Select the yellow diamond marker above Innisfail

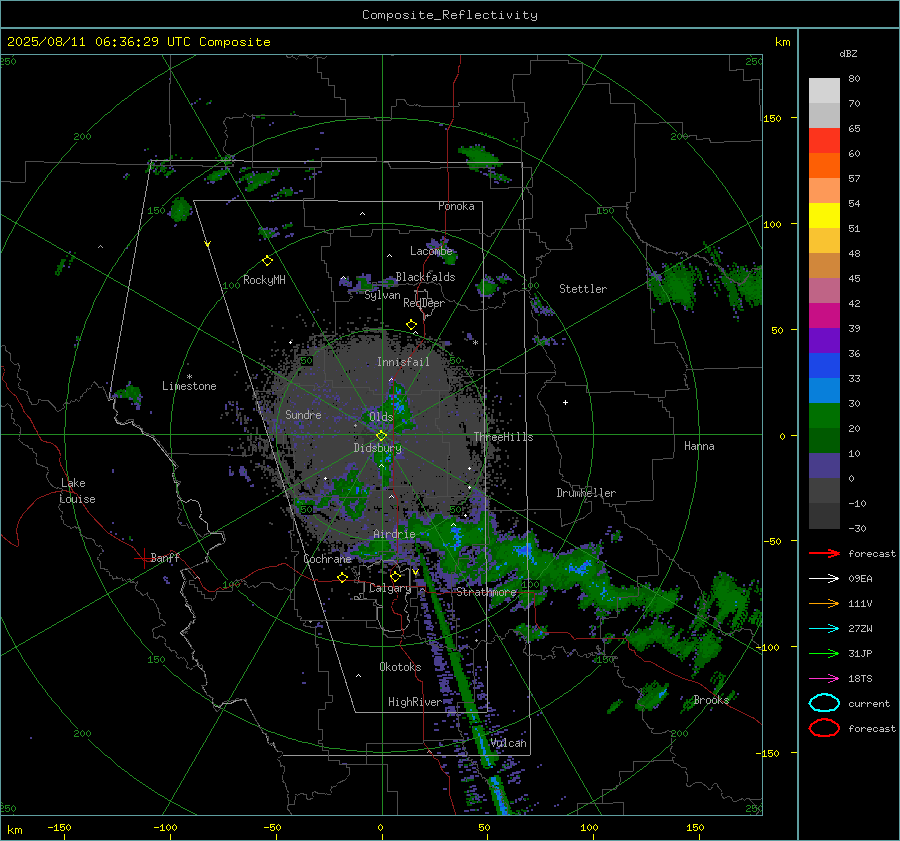411,325
